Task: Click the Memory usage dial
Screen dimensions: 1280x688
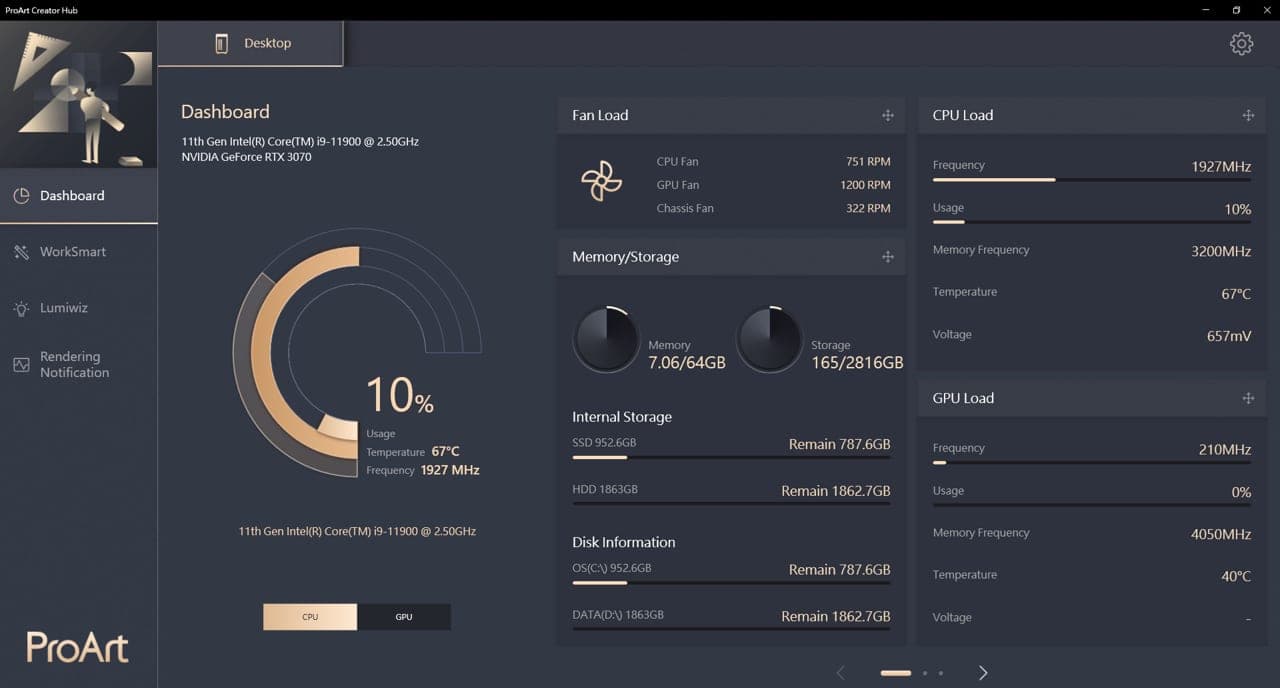Action: [x=606, y=339]
